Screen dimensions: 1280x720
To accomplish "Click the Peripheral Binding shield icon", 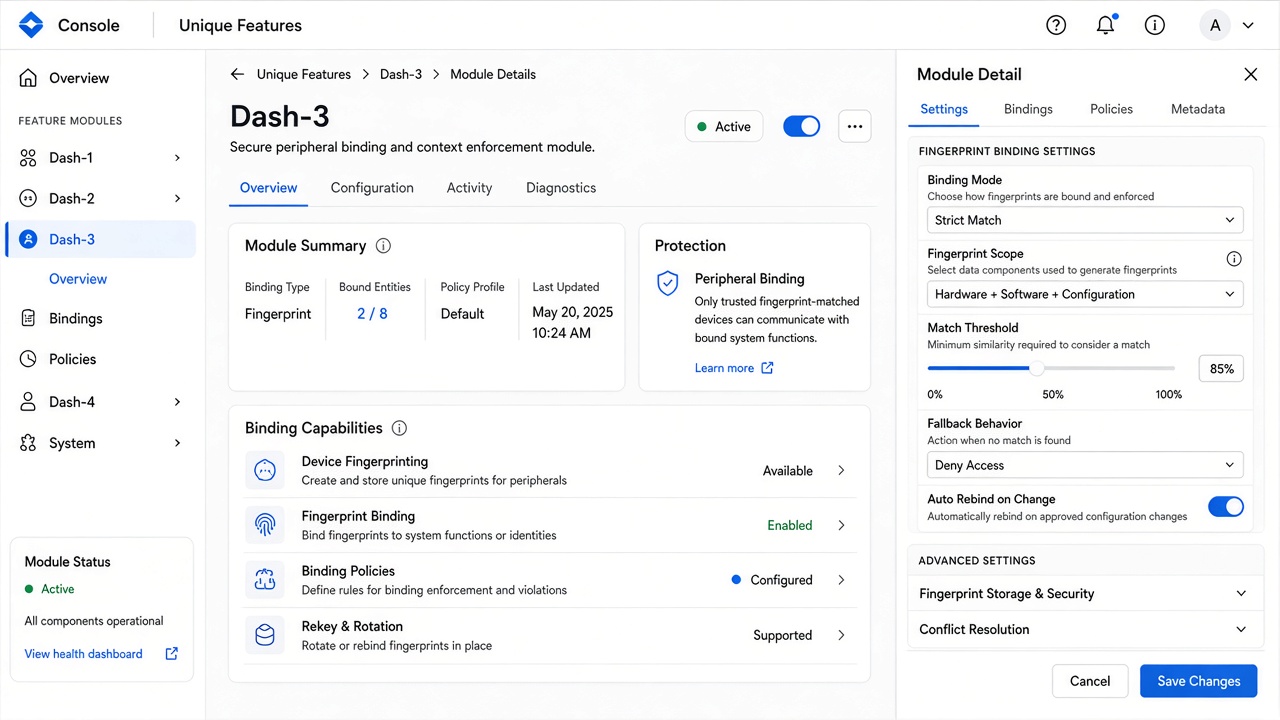I will (667, 283).
